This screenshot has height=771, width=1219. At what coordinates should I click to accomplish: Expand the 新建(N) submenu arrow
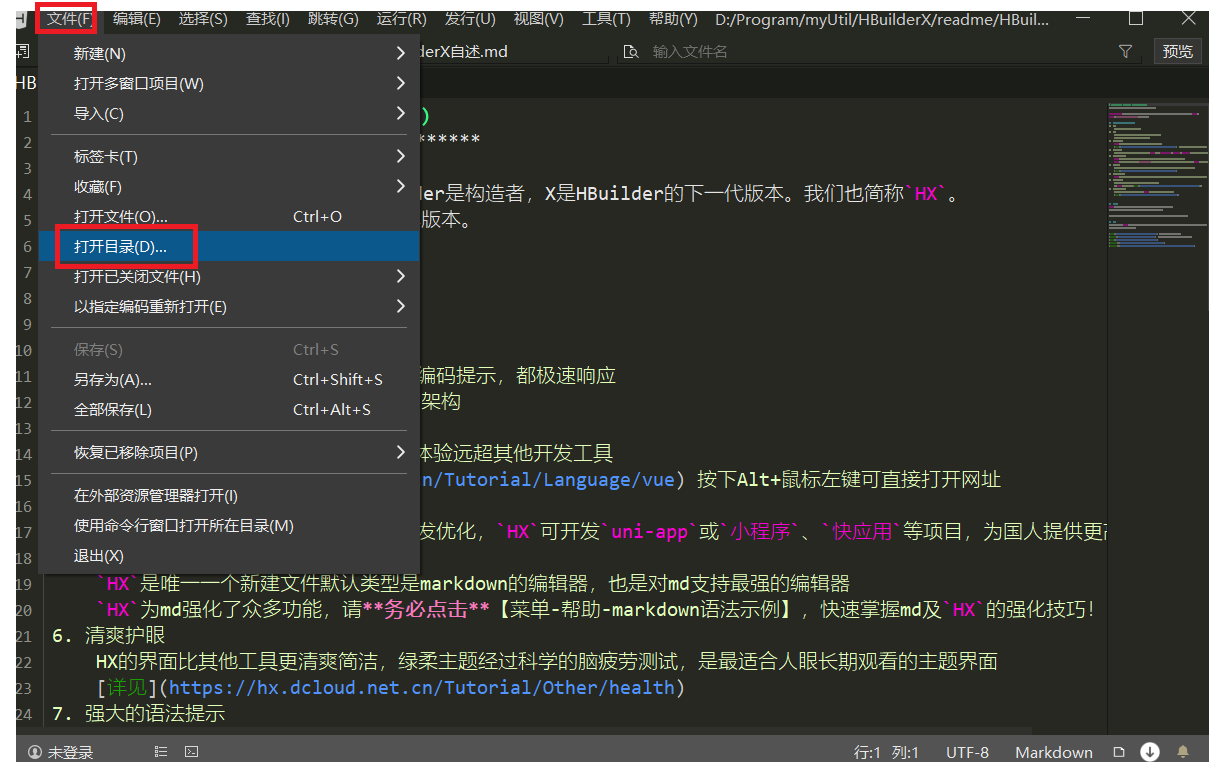click(400, 53)
